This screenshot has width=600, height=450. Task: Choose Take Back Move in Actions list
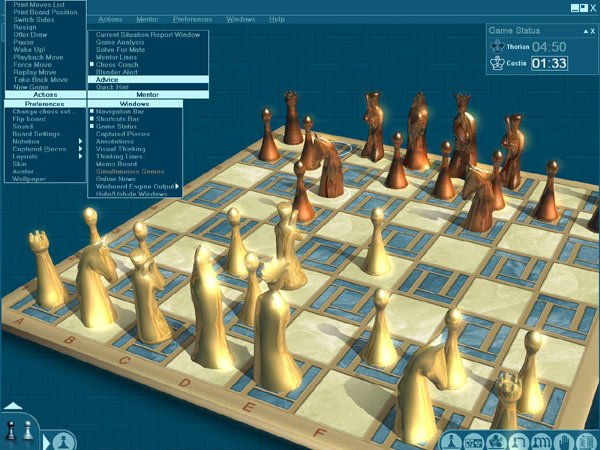tap(40, 78)
